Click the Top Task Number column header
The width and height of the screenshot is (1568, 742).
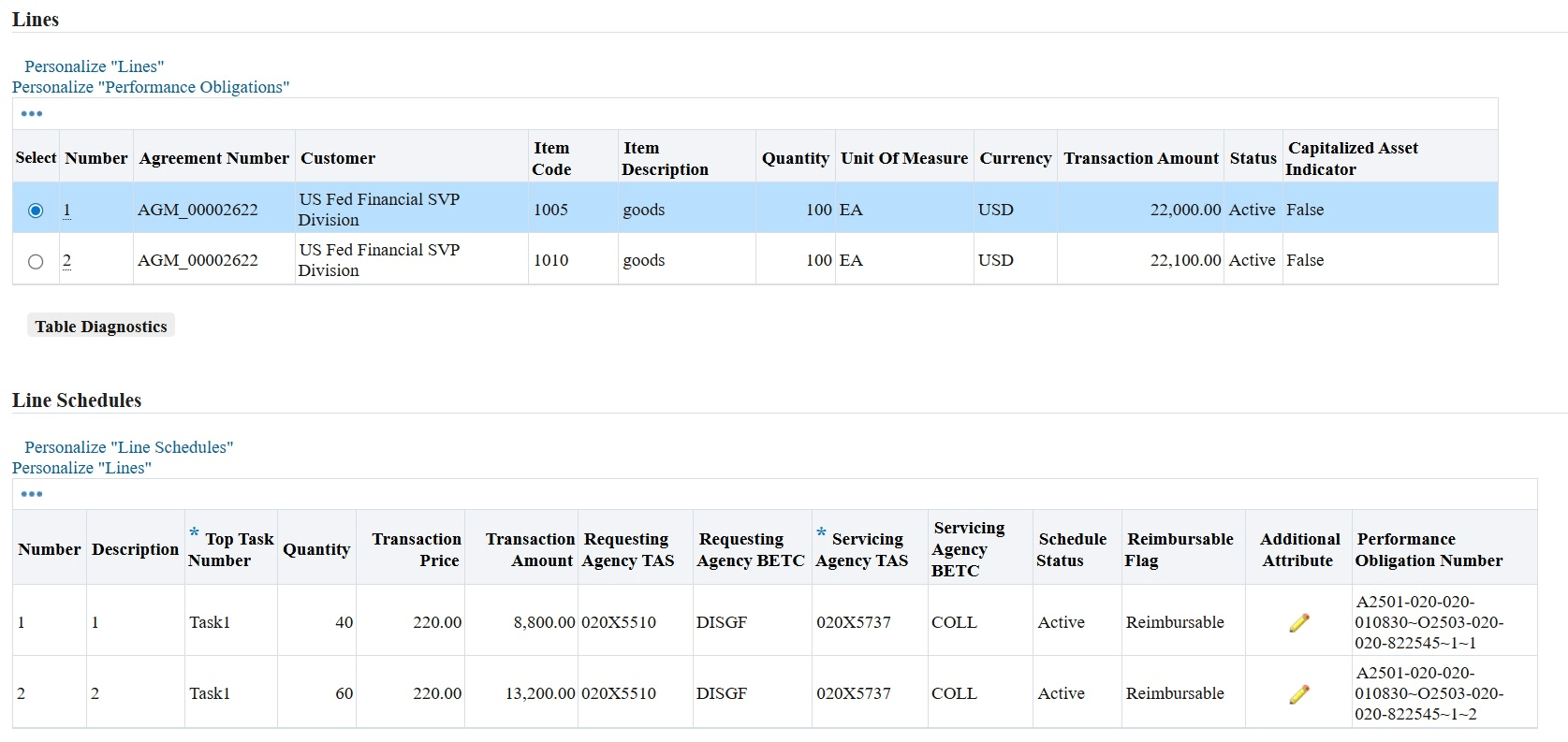(231, 549)
